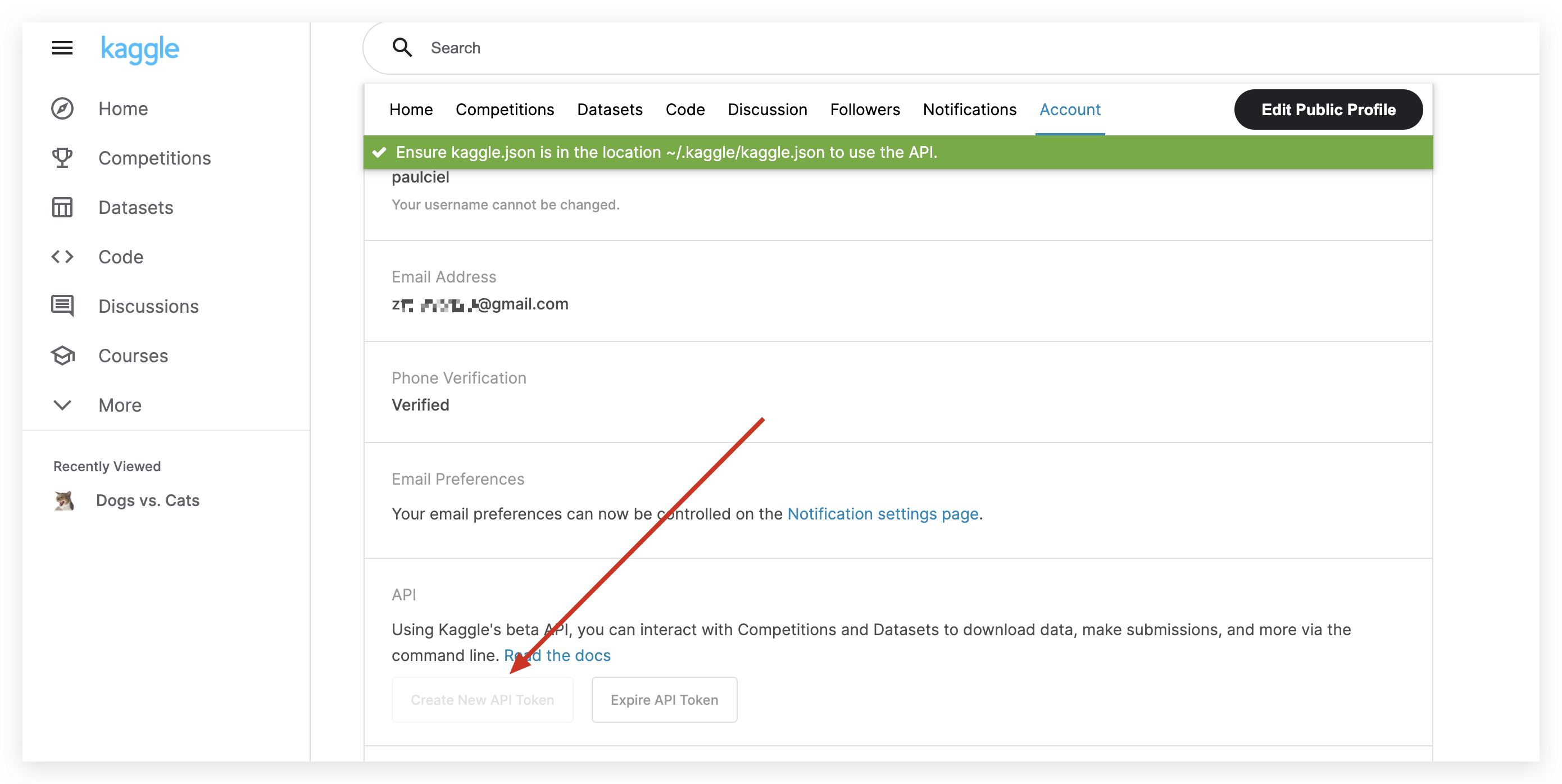This screenshot has width=1562, height=784.
Task: Click the search magnifier icon
Action: click(x=402, y=47)
